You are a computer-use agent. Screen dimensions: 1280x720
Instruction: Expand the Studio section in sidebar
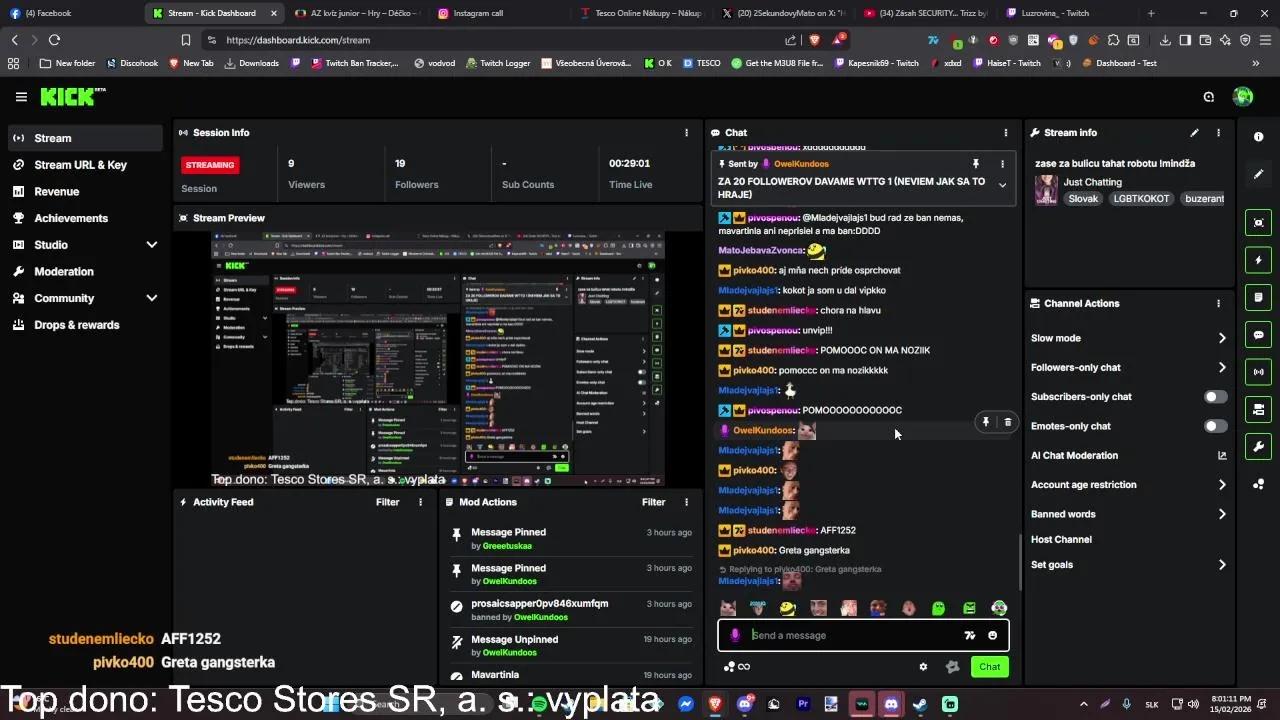152,245
